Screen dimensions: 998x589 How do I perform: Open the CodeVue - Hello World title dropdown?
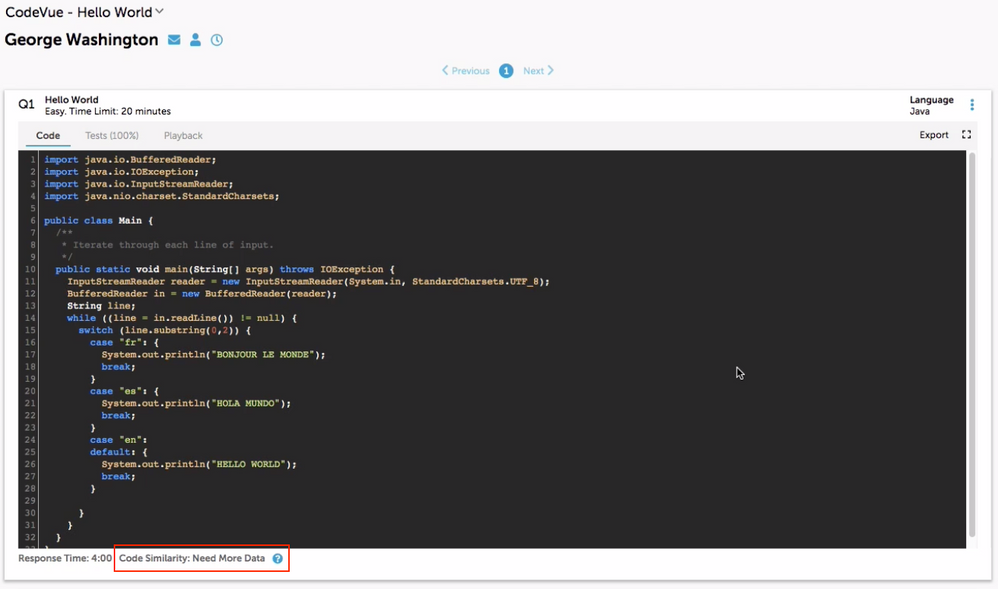160,12
